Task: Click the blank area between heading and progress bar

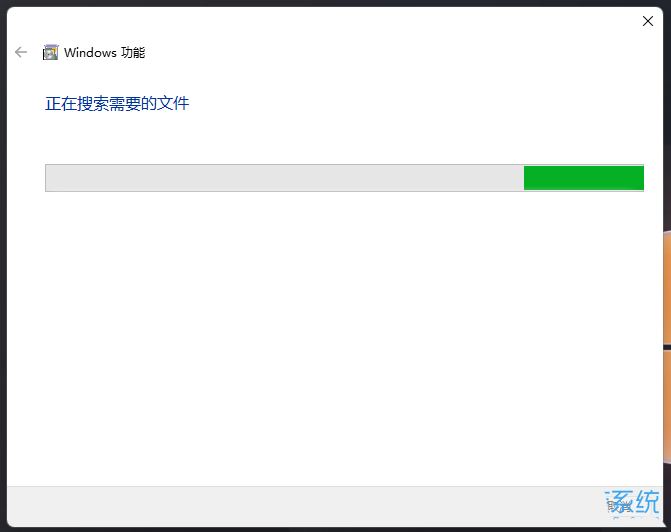Action: pos(334,138)
